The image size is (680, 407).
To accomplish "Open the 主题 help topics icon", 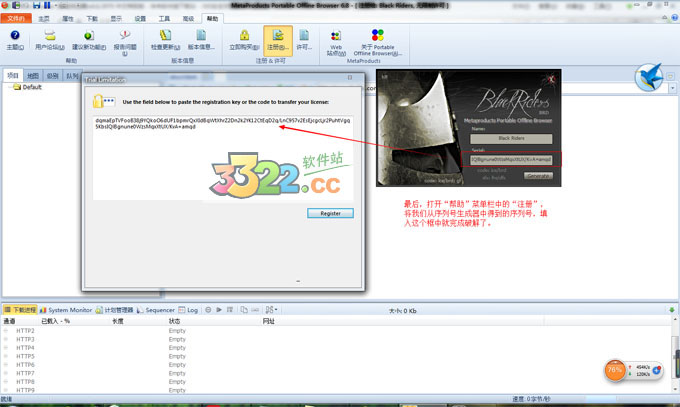I will point(15,35).
